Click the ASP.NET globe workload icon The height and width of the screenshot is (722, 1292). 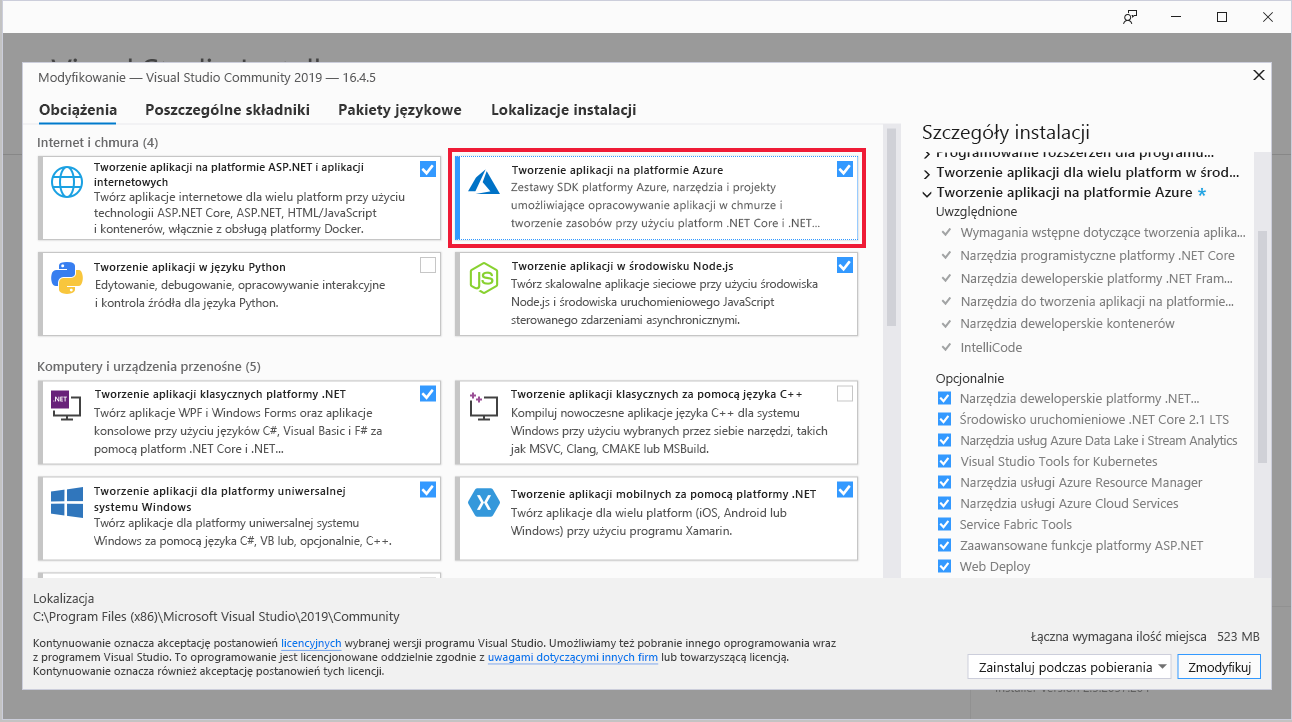click(68, 183)
